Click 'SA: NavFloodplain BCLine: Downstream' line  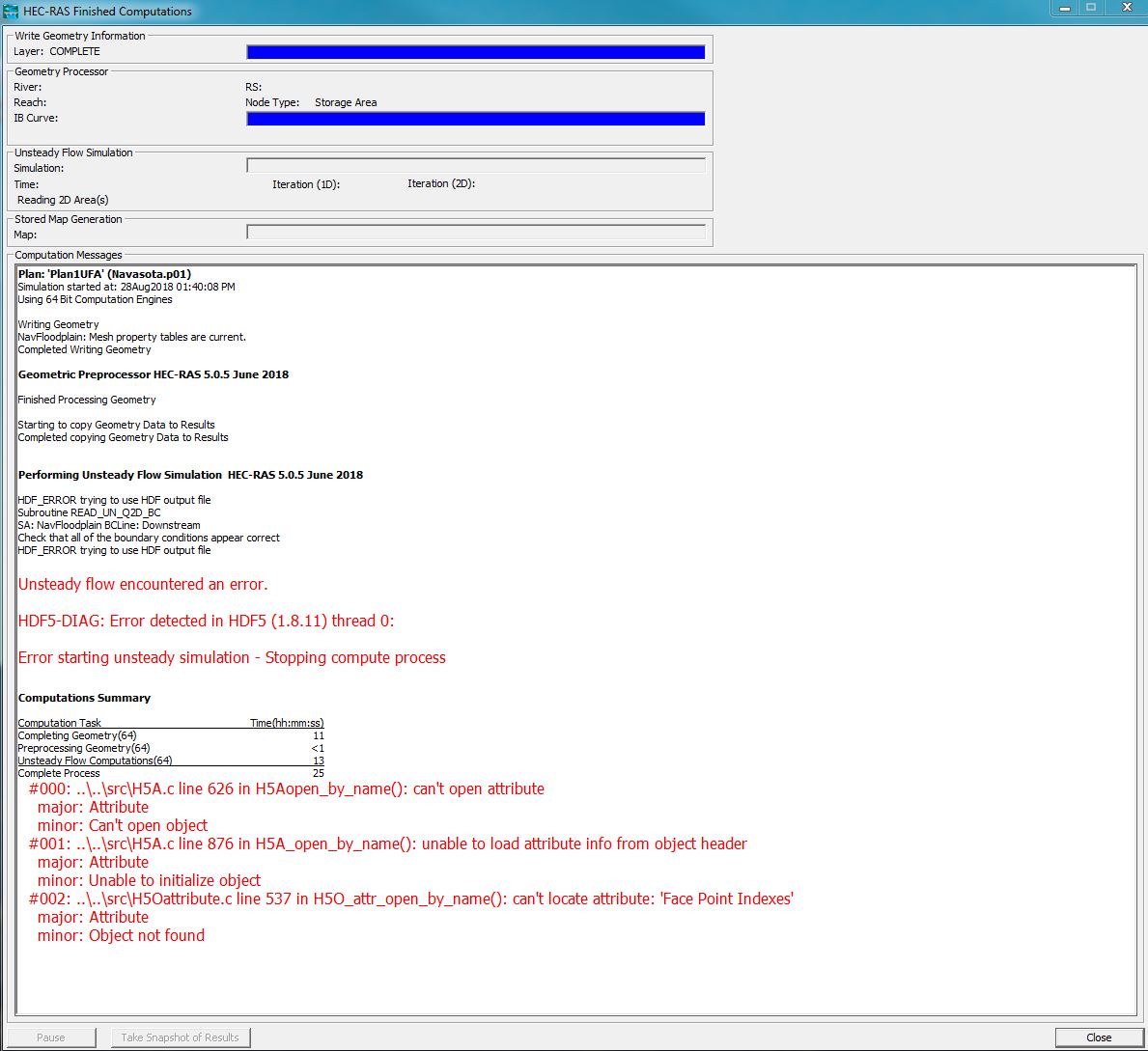pyautogui.click(x=109, y=525)
